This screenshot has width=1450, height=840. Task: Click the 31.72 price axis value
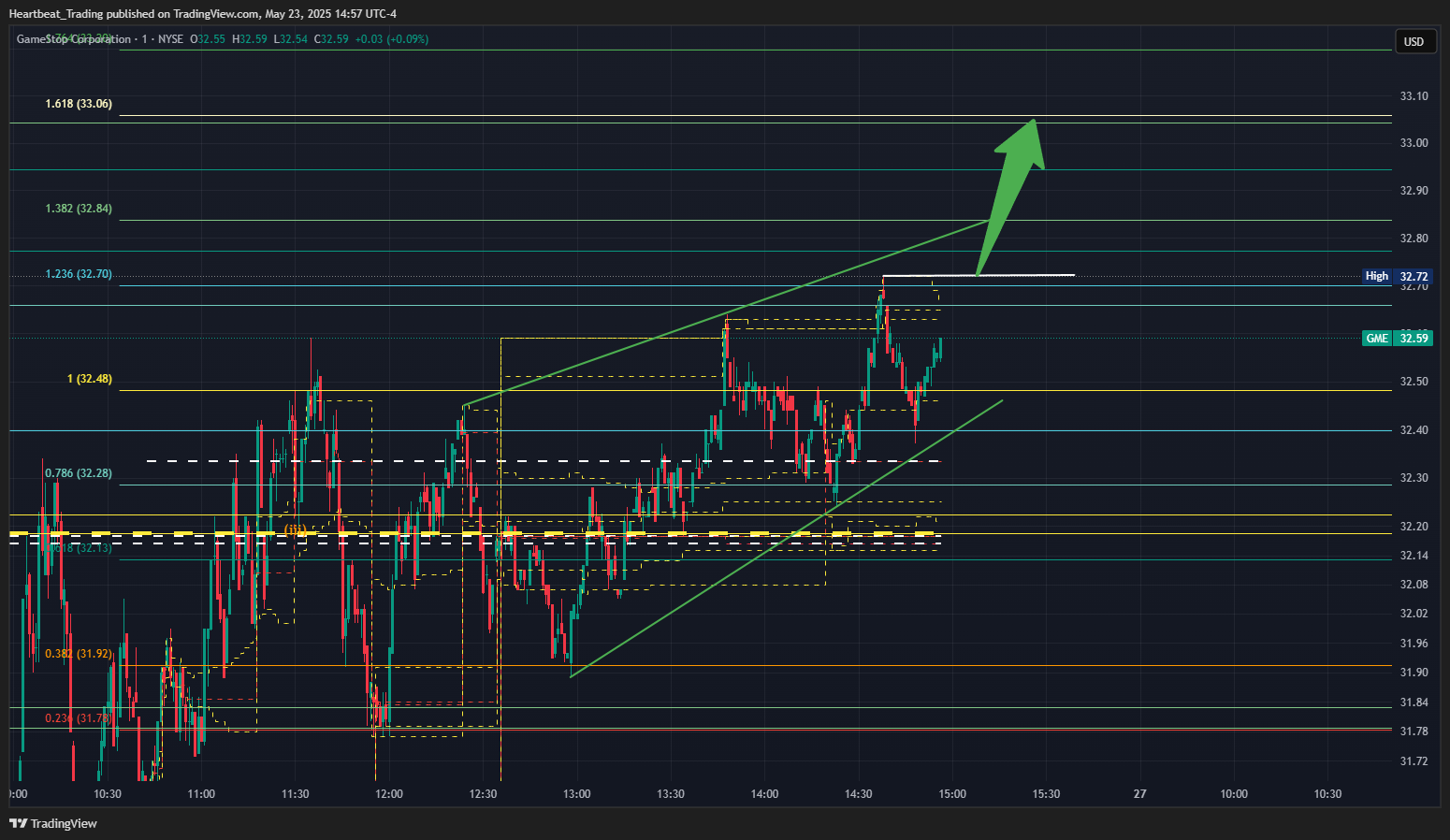click(x=1414, y=761)
